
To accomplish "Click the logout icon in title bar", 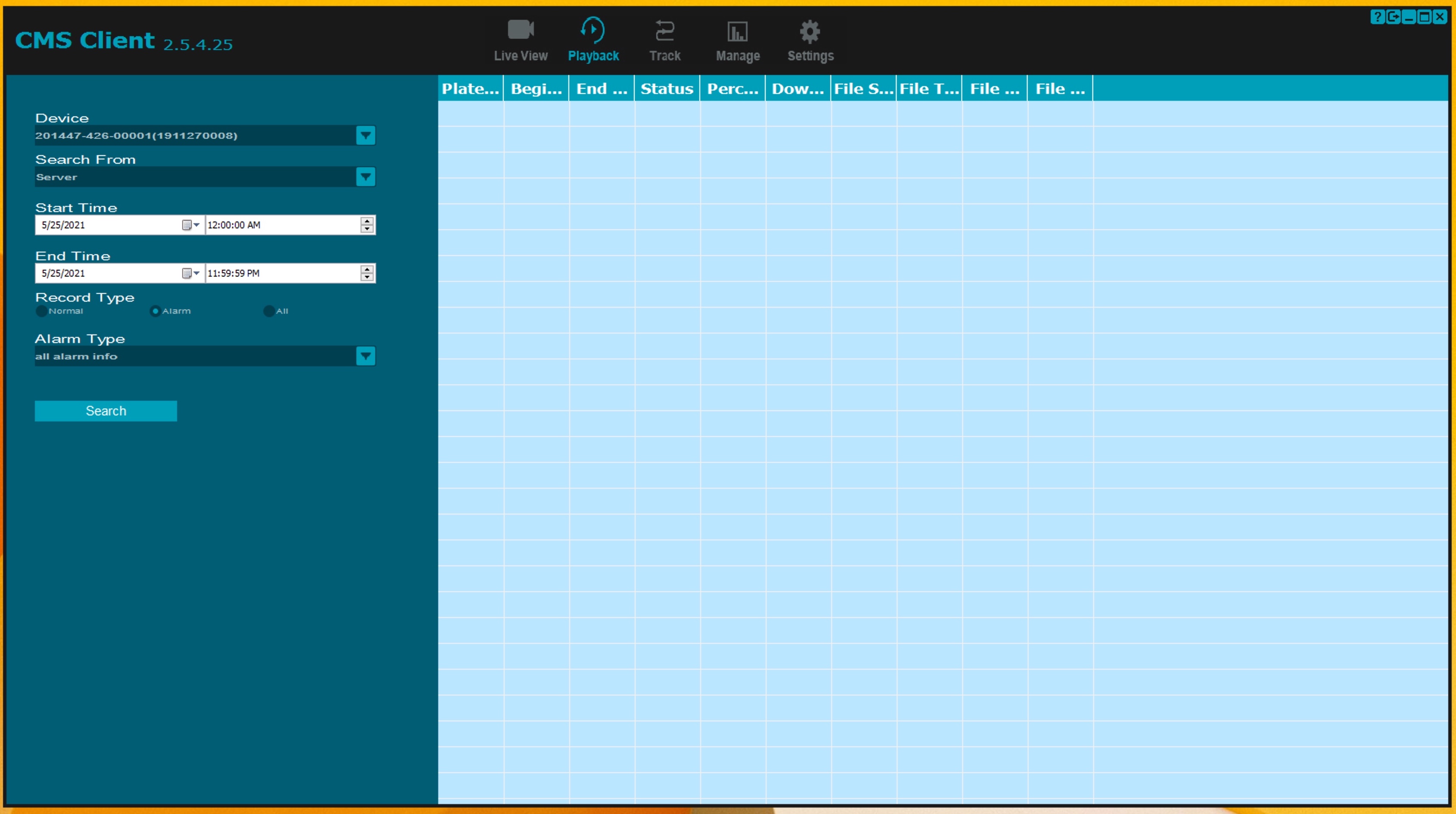I will coord(1393,17).
